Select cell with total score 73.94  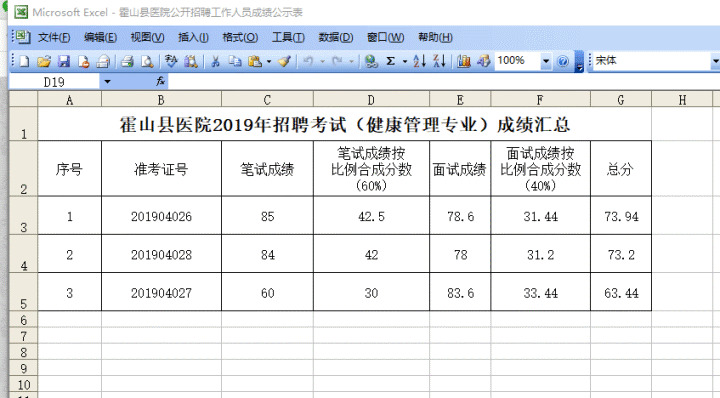pyautogui.click(x=621, y=216)
